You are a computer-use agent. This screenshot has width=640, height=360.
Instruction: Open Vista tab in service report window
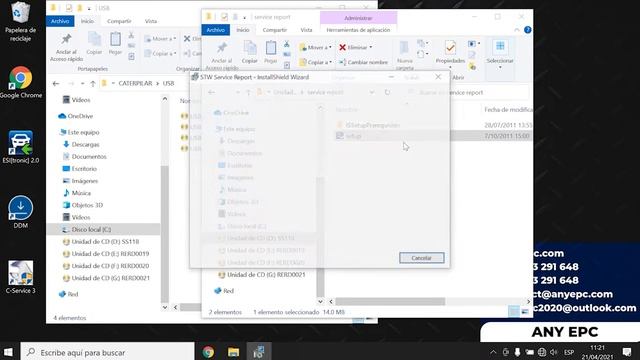[x=306, y=30]
